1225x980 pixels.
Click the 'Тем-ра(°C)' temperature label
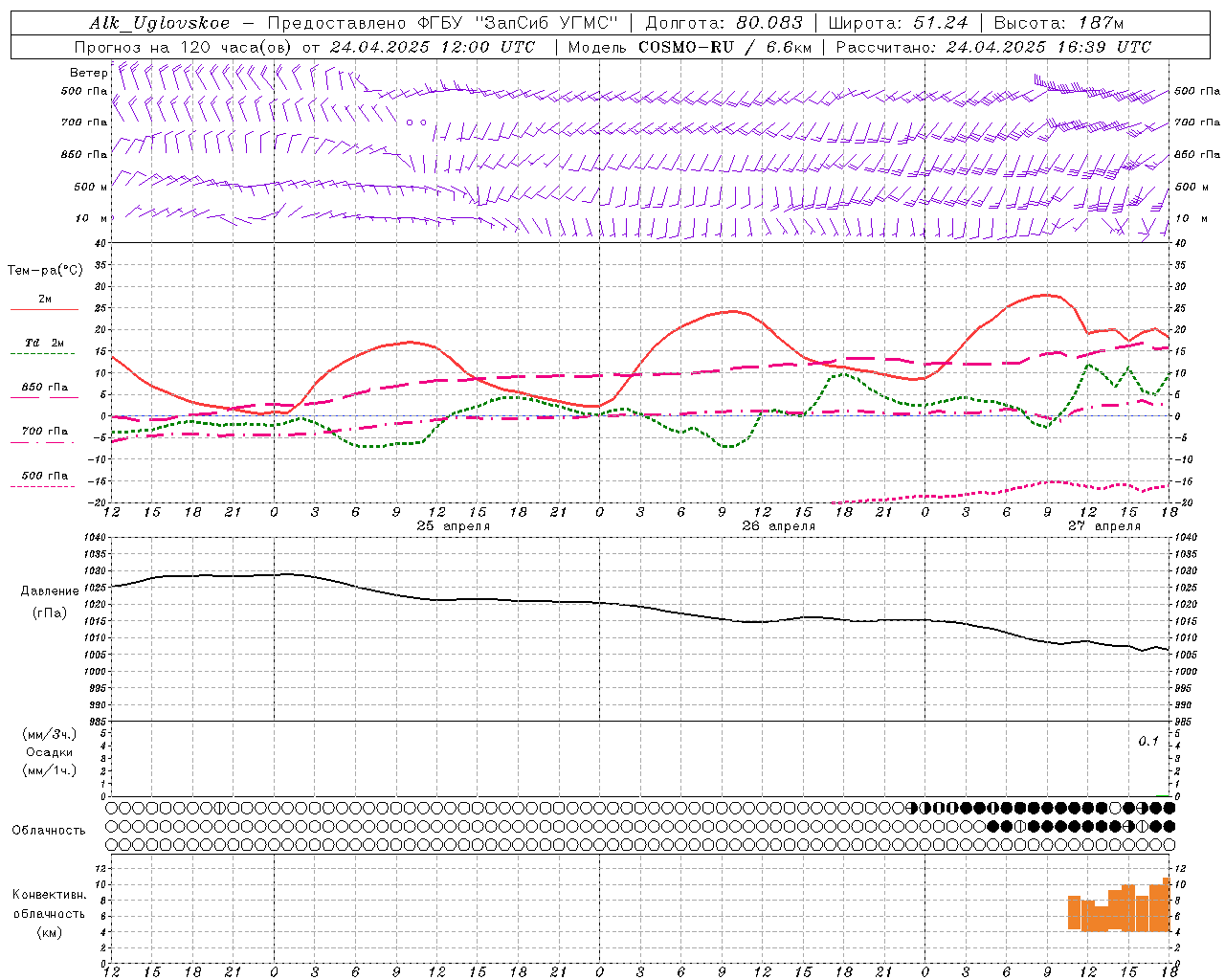tap(45, 271)
